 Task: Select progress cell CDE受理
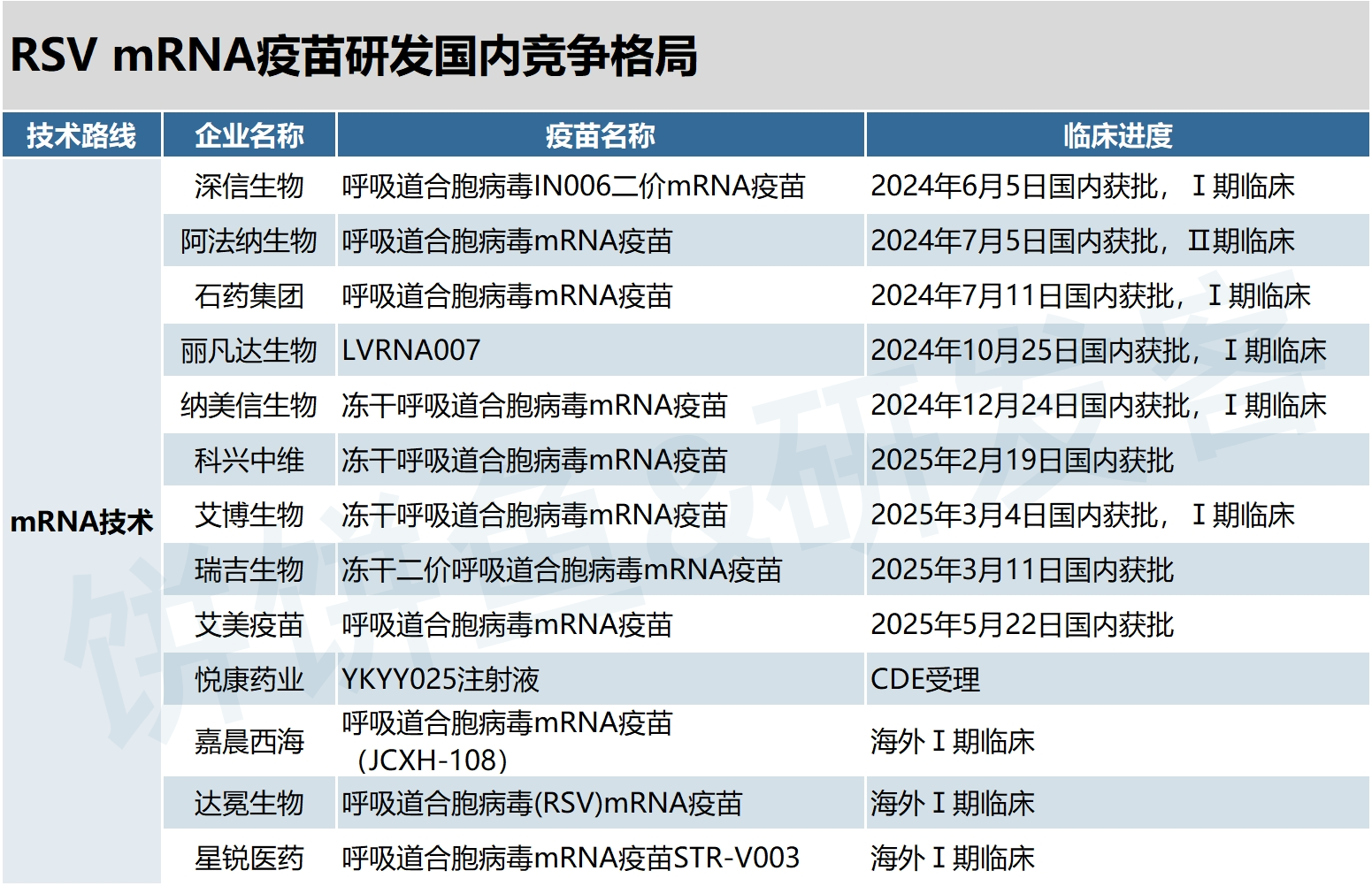click(x=1117, y=679)
